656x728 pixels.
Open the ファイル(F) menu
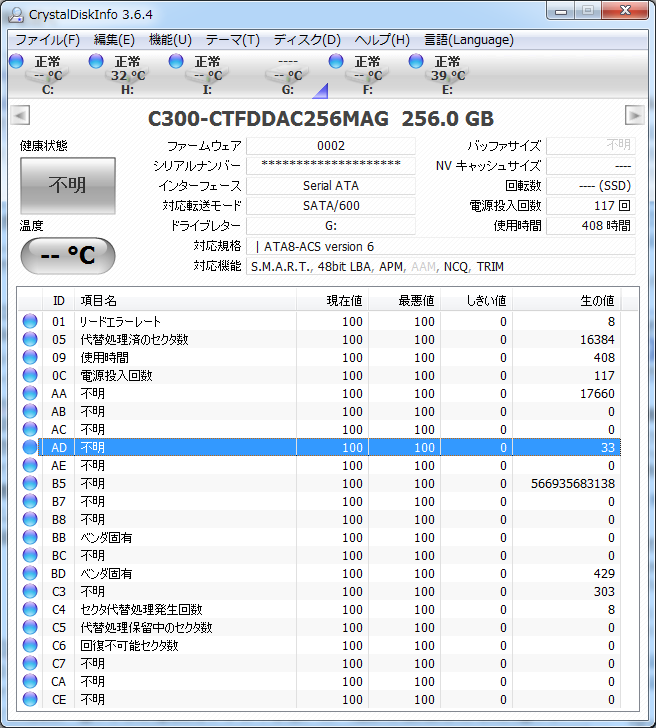point(47,40)
